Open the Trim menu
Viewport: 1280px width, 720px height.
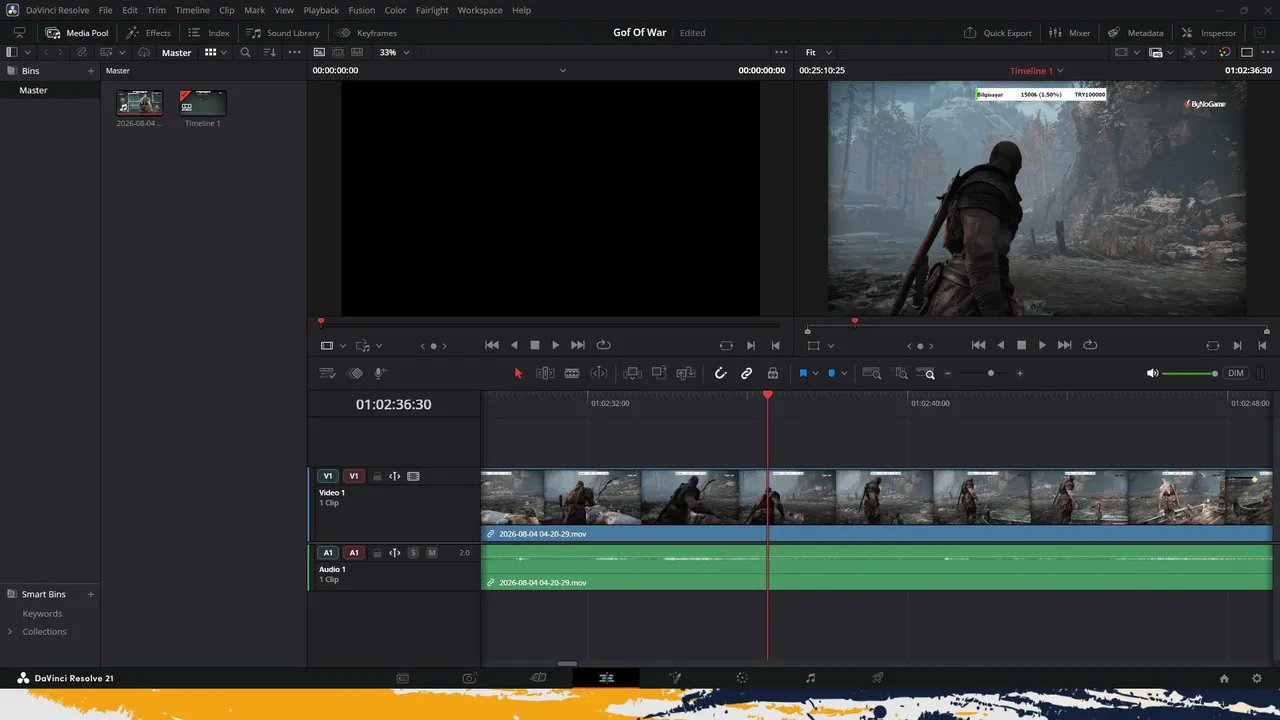(156, 10)
